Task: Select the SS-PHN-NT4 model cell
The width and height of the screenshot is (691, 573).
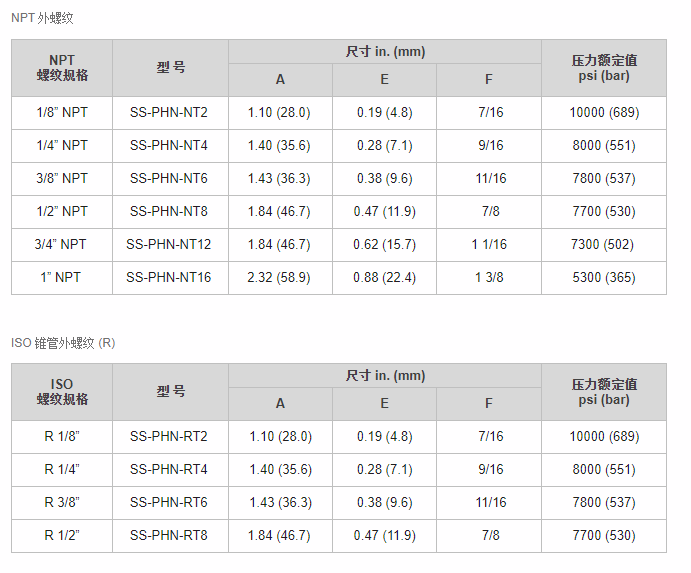Action: pos(169,146)
